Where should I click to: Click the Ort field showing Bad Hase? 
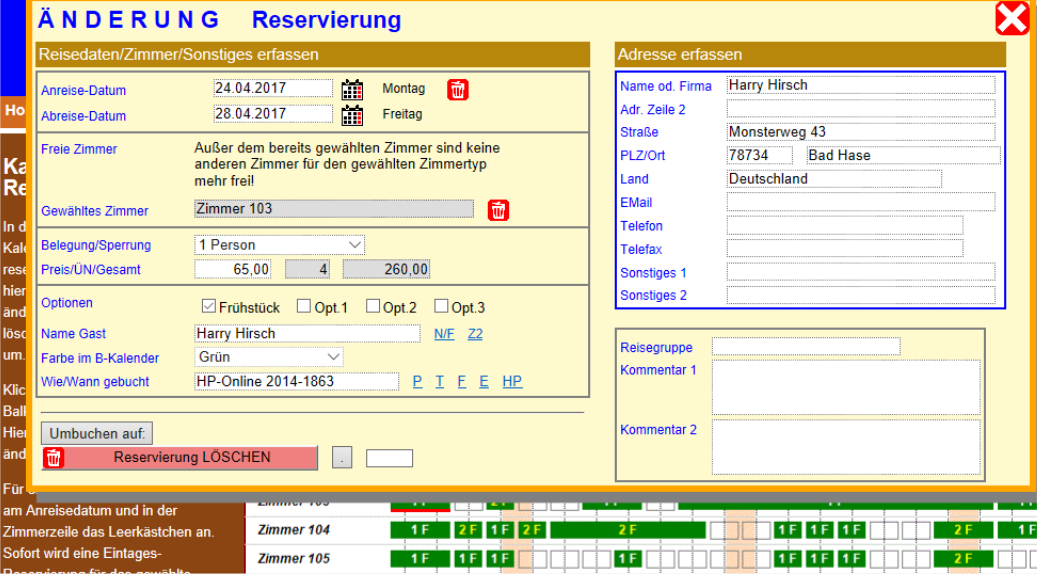click(x=903, y=155)
